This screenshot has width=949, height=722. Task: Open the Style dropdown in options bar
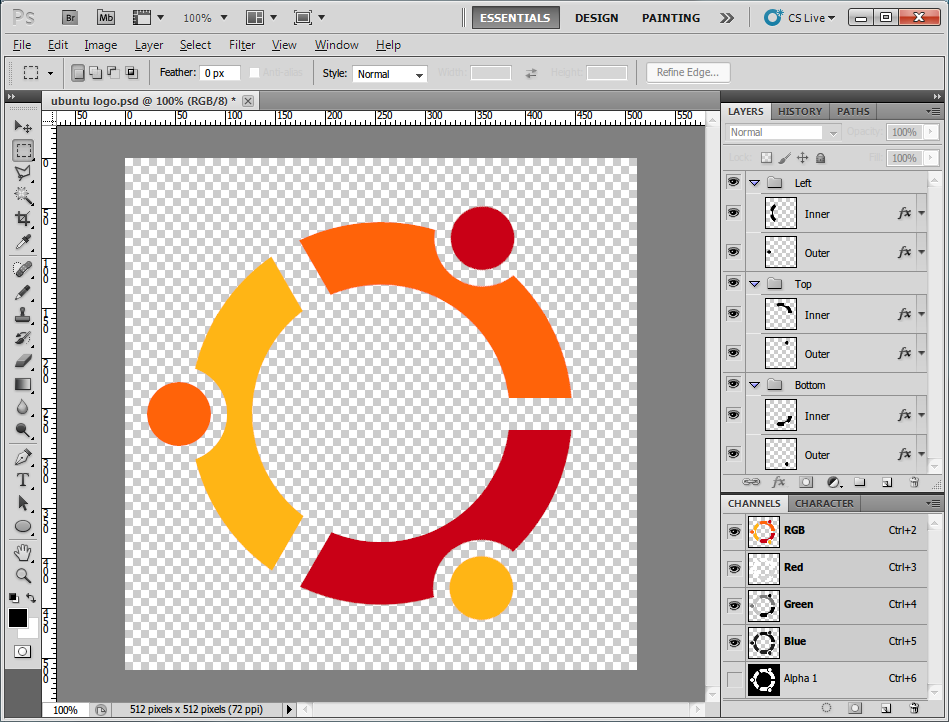click(x=389, y=72)
